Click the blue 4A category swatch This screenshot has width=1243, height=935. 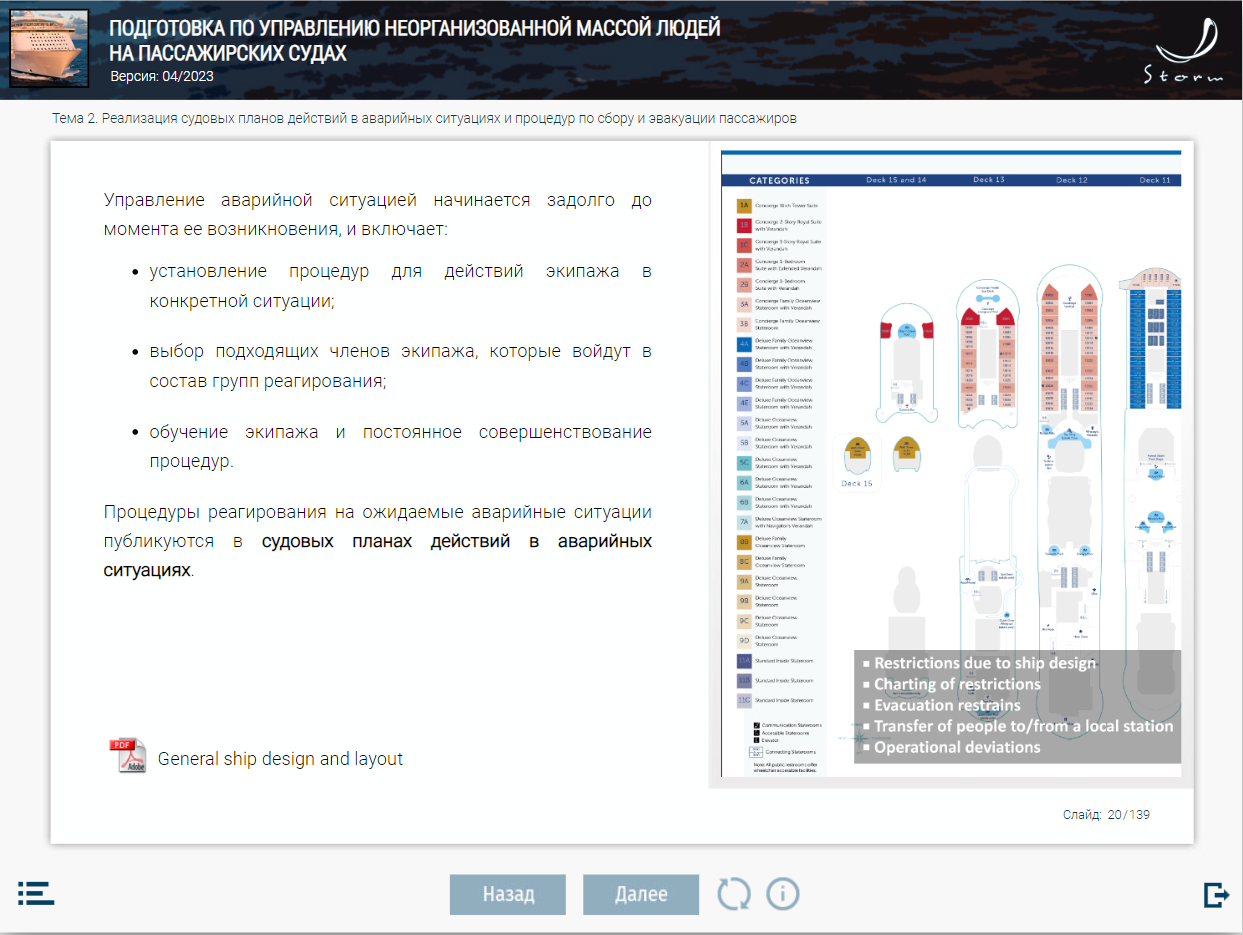click(744, 343)
